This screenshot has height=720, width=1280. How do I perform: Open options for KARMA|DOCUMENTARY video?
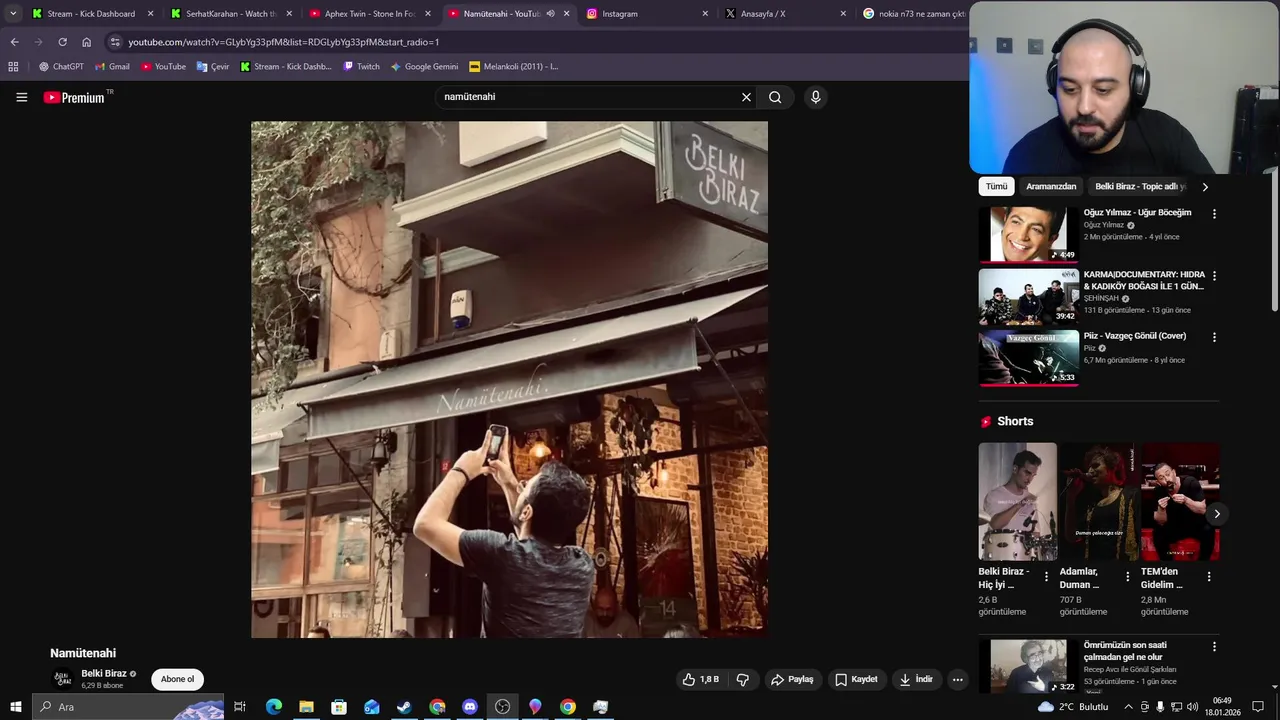click(1214, 276)
